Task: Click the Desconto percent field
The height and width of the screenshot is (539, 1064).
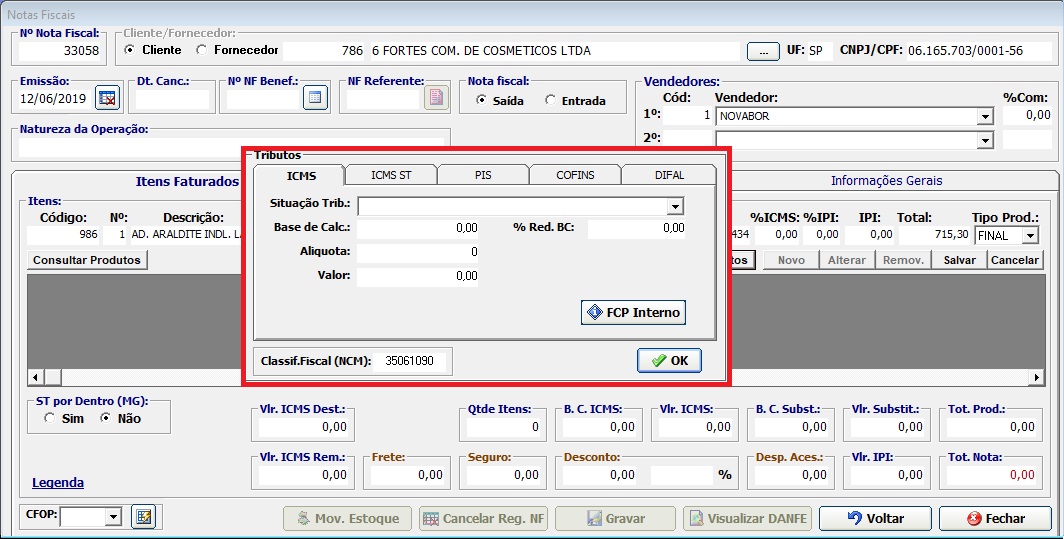Action: [684, 475]
